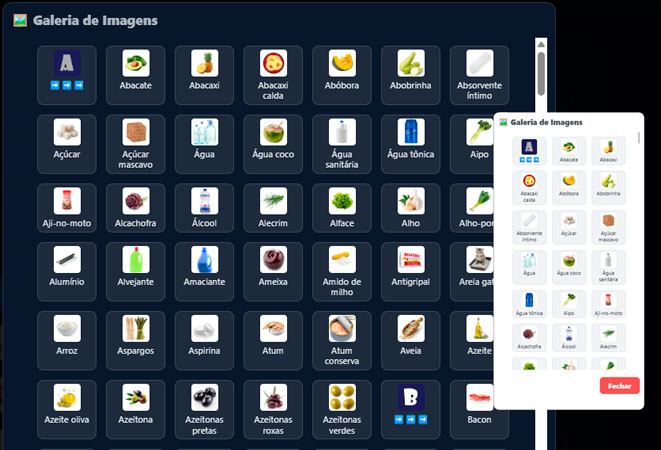
Task: Click the scroll up arrow of large gallery
Action: pos(541,44)
